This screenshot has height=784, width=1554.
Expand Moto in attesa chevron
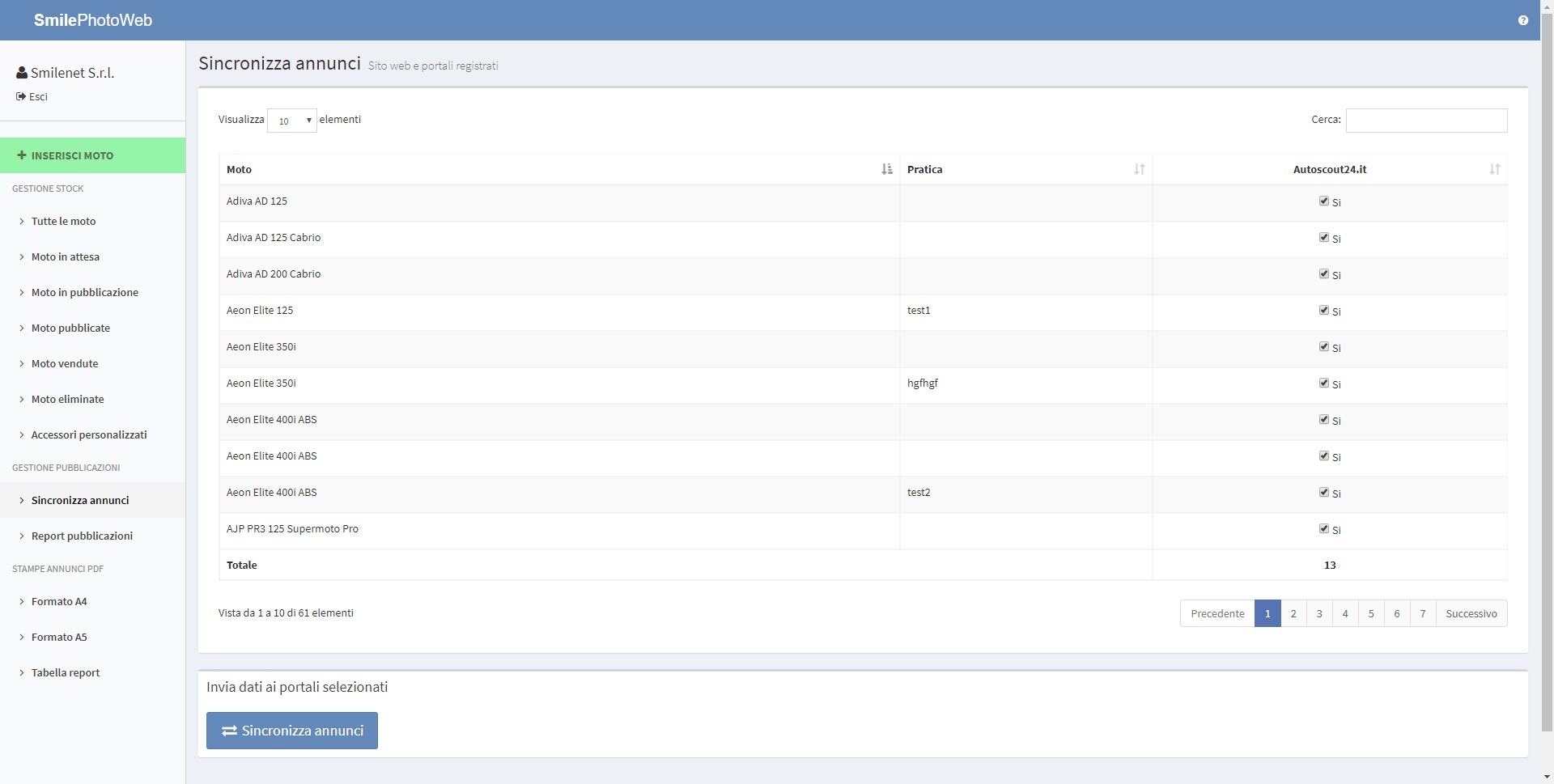tap(22, 256)
